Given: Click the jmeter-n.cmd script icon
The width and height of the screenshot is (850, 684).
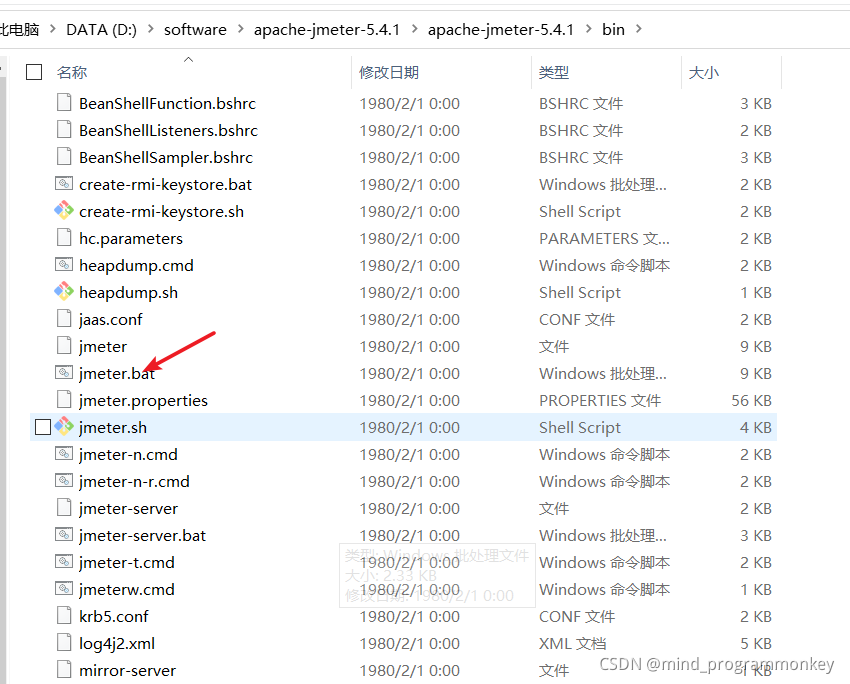Looking at the screenshot, I should [x=64, y=454].
